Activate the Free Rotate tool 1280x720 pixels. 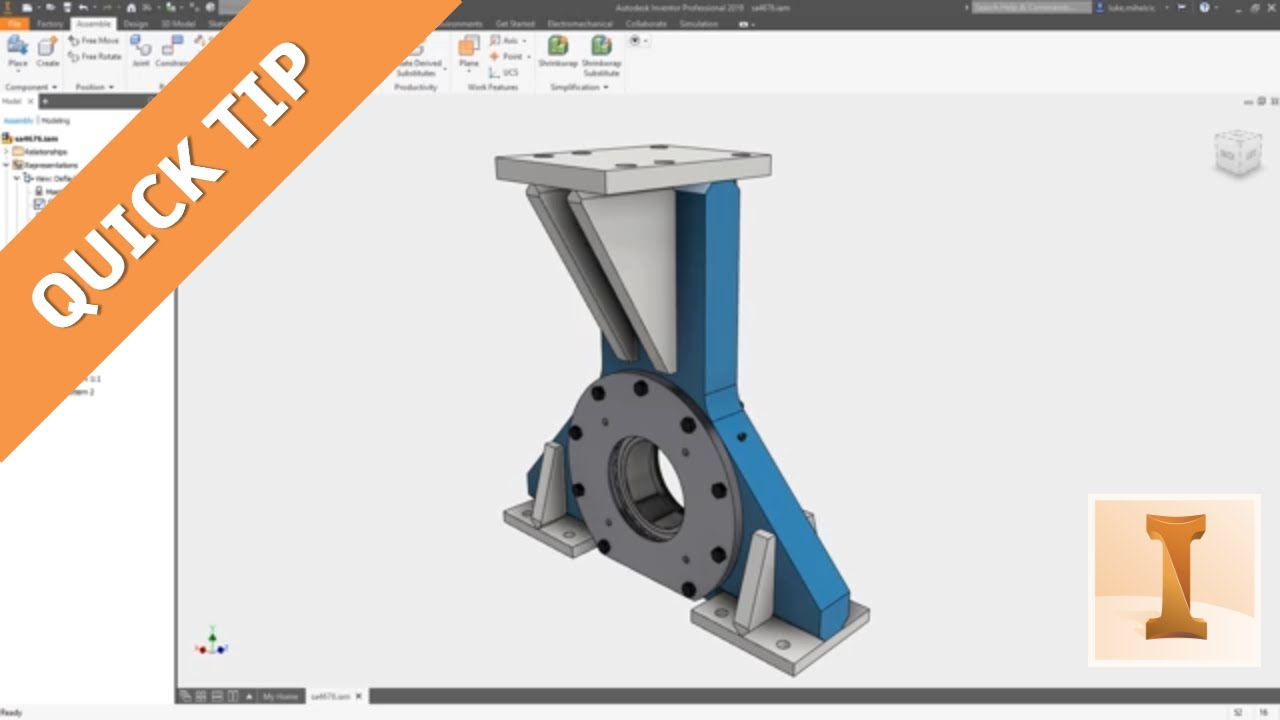(x=95, y=57)
